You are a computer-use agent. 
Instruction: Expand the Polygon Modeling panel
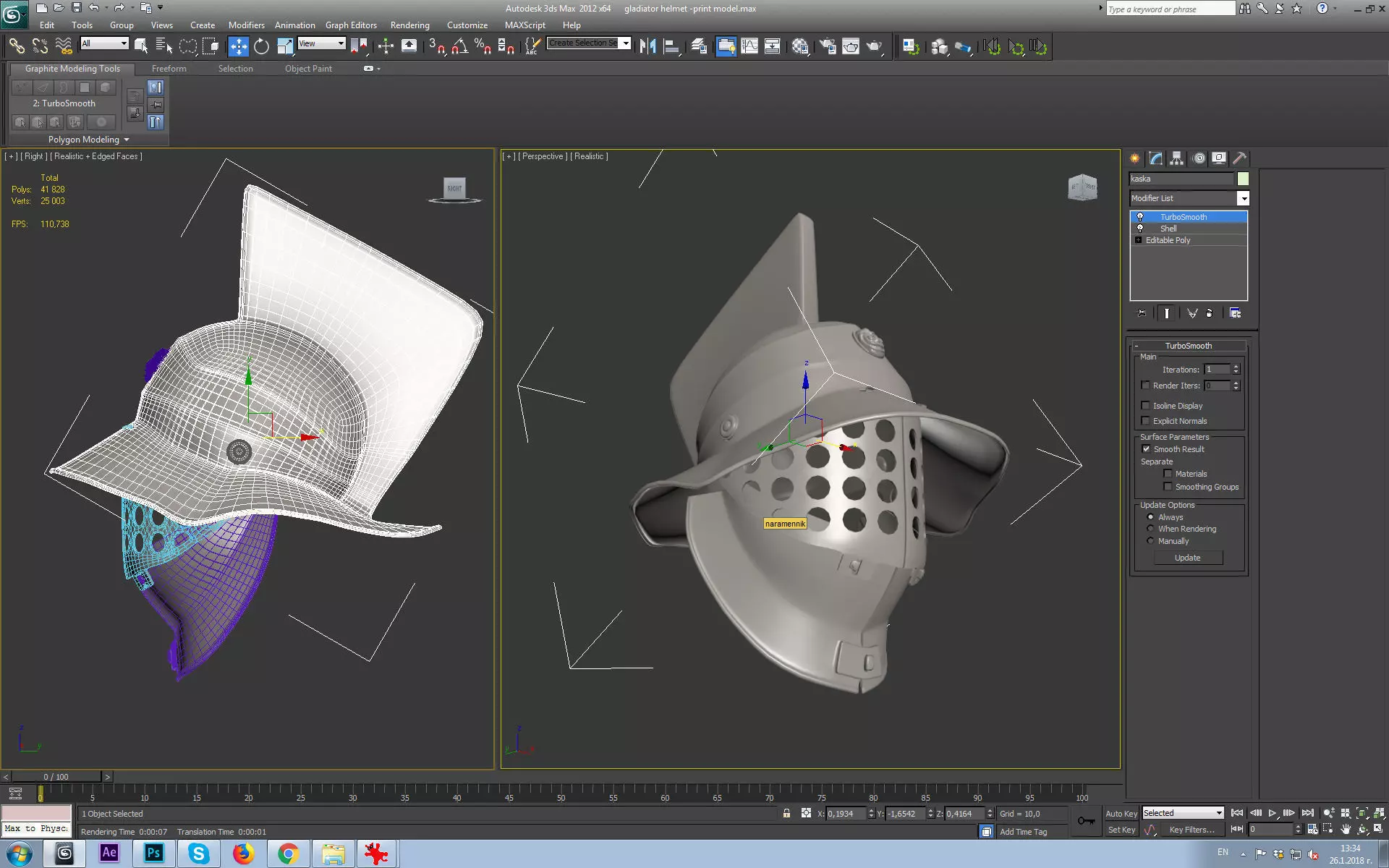click(x=89, y=140)
